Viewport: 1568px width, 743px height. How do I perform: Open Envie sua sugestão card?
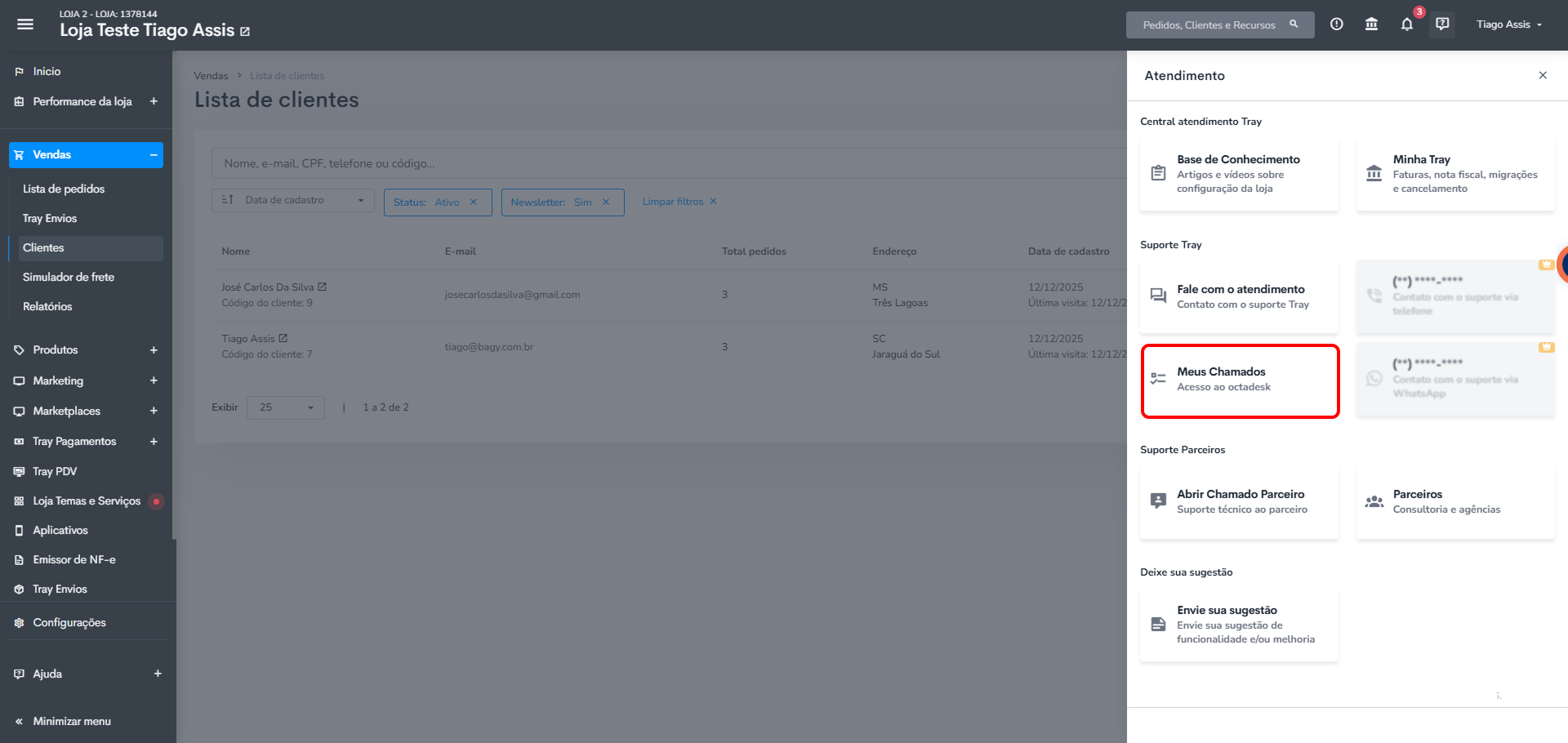click(1239, 625)
